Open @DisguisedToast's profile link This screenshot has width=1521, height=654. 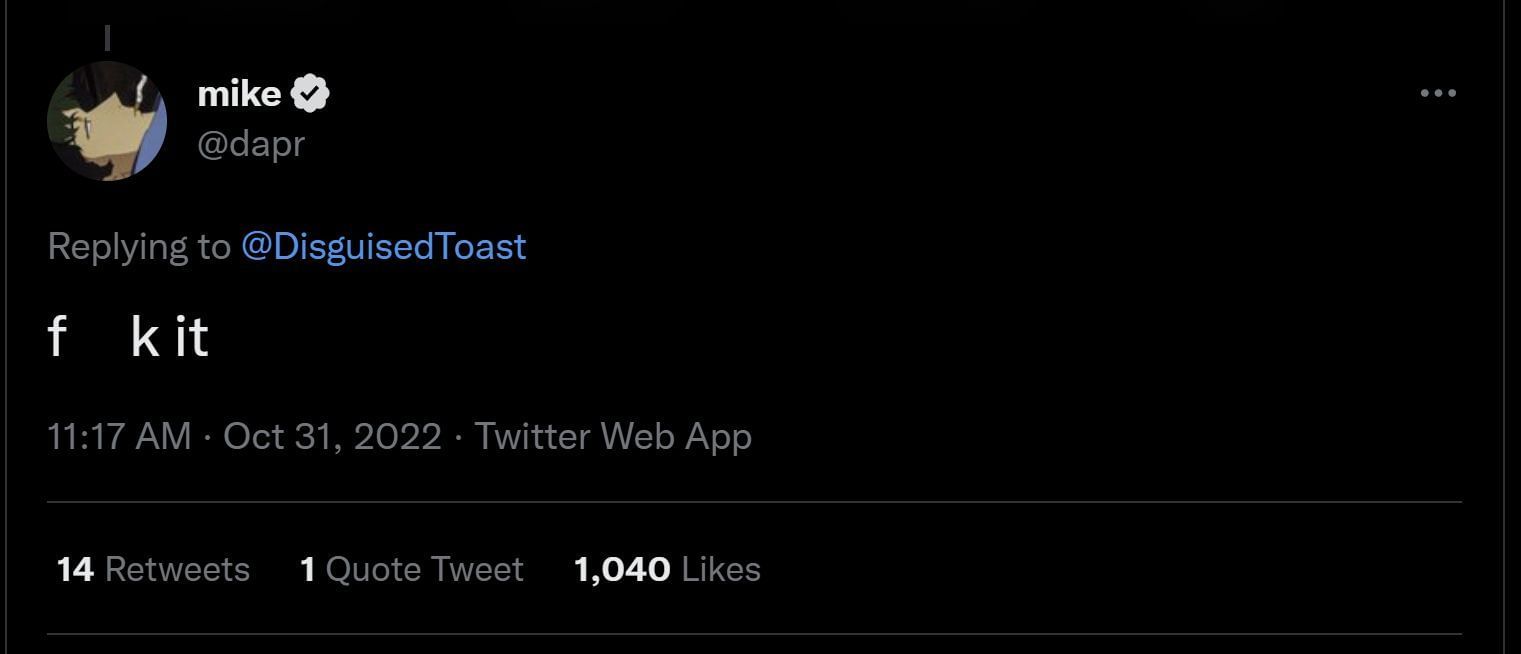pyautogui.click(x=383, y=246)
